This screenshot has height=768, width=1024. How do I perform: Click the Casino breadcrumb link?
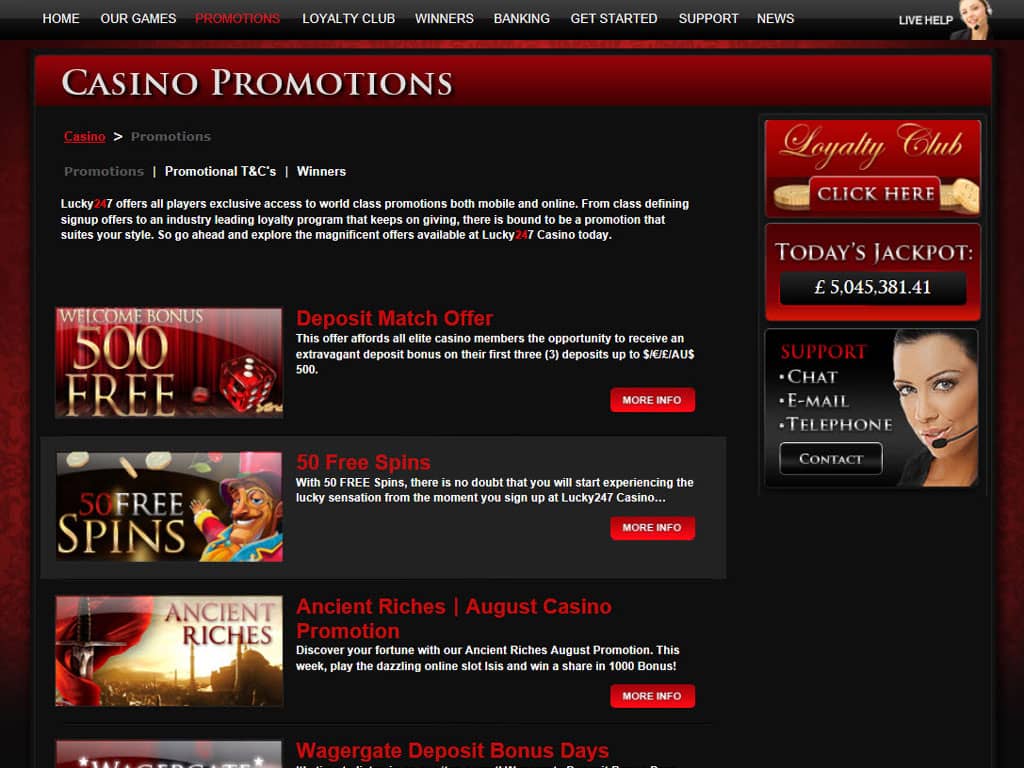(x=84, y=136)
